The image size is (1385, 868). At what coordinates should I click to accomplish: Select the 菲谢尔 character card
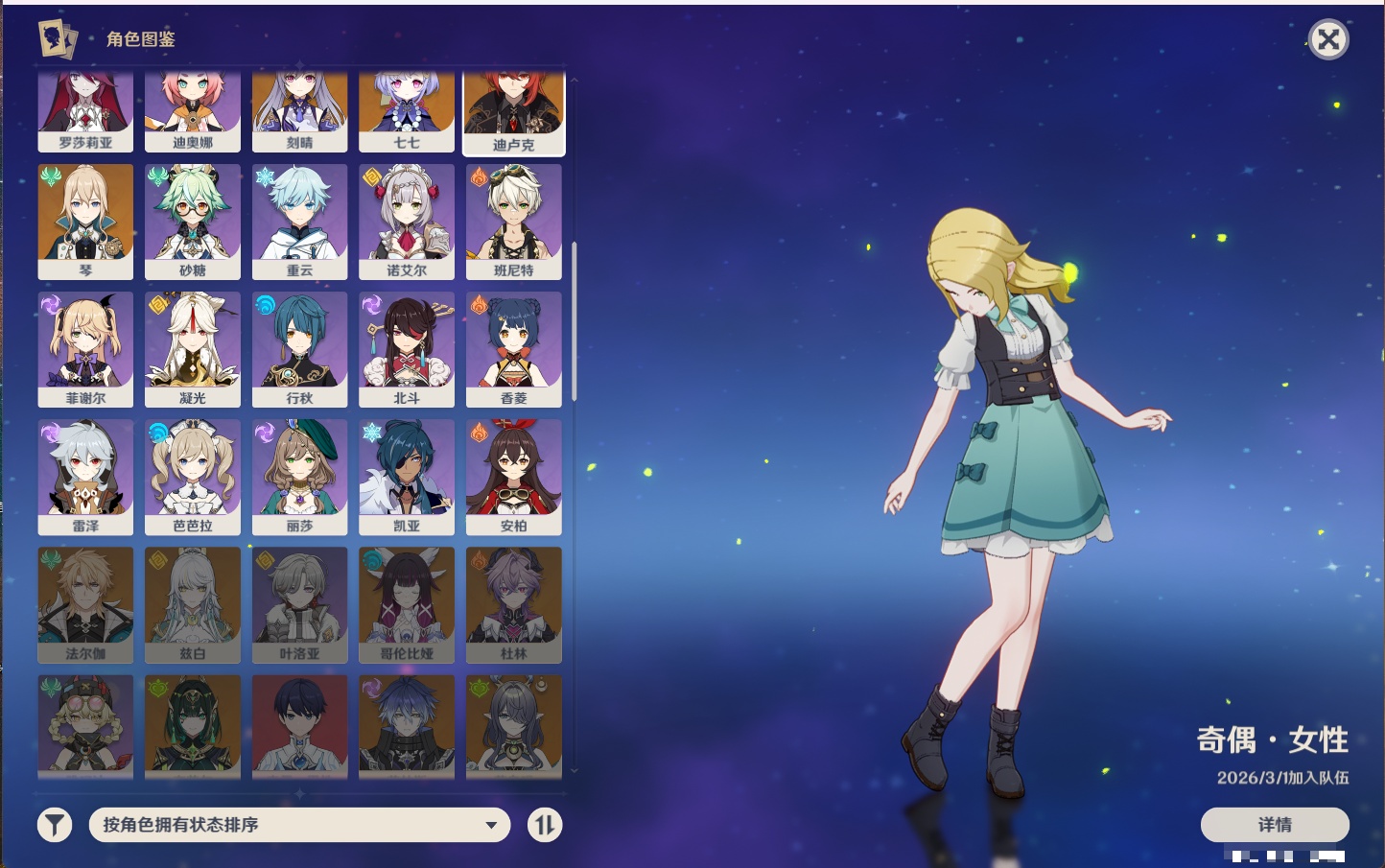85,349
